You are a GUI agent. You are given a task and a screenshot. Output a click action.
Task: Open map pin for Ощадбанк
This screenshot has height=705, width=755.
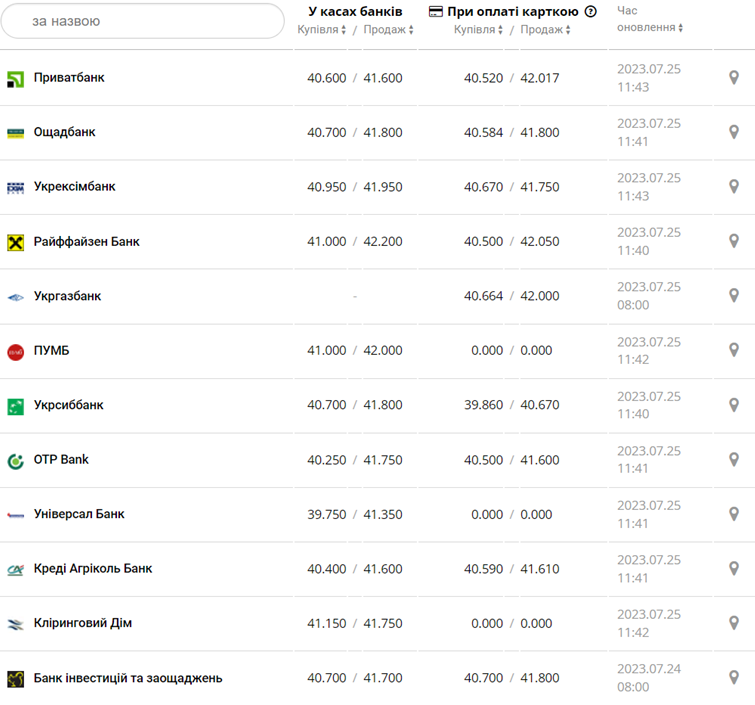(x=733, y=132)
